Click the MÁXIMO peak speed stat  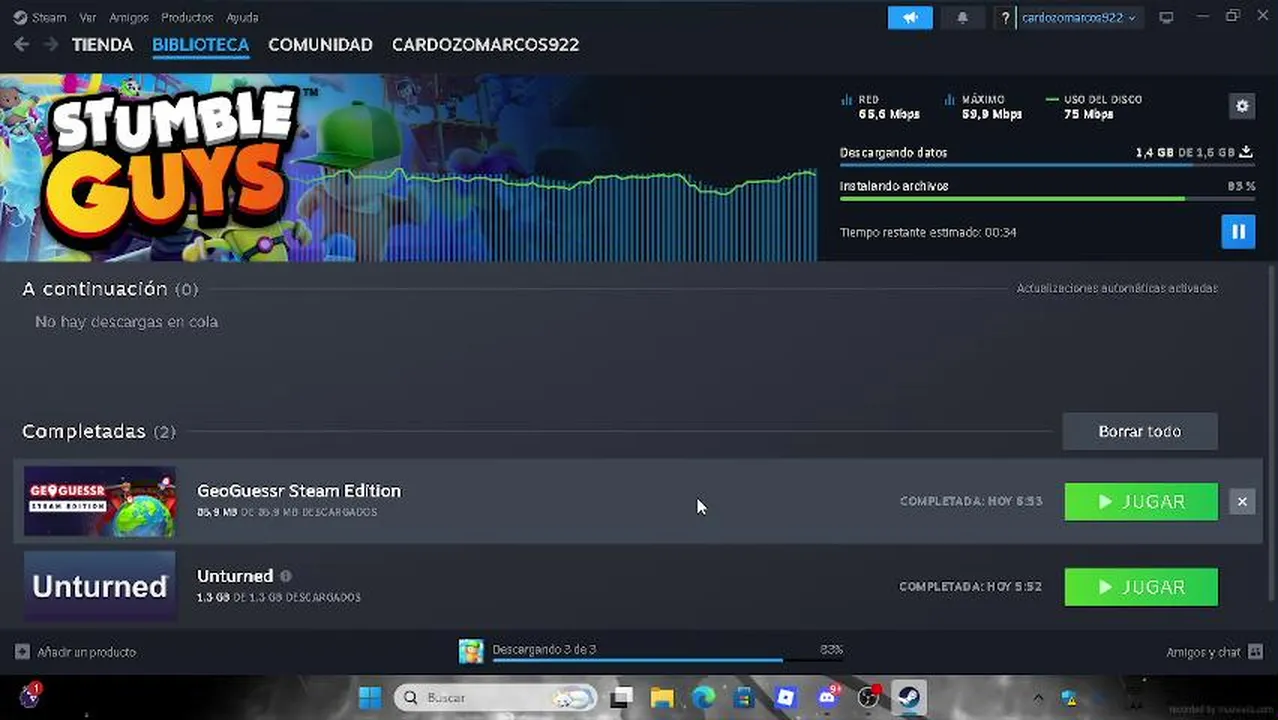pyautogui.click(x=983, y=106)
